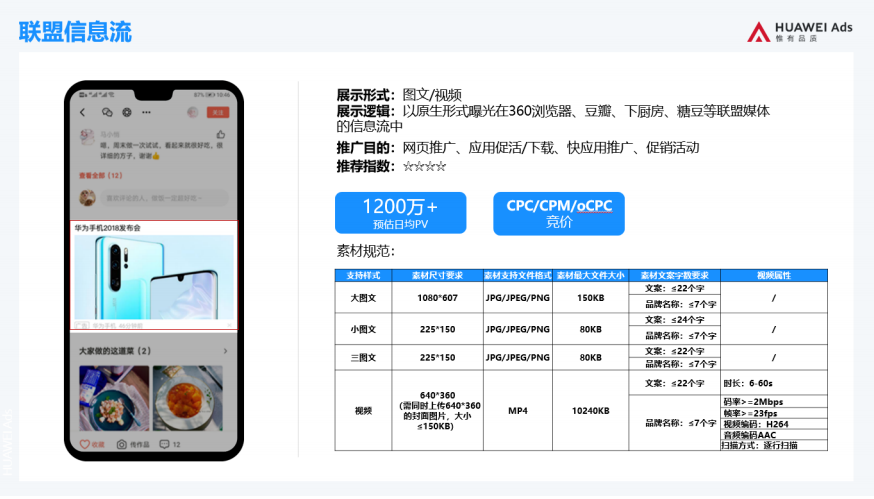This screenshot has width=874, height=499.
Task: Open the shrimp dish photo thumbnail
Action: [114, 398]
